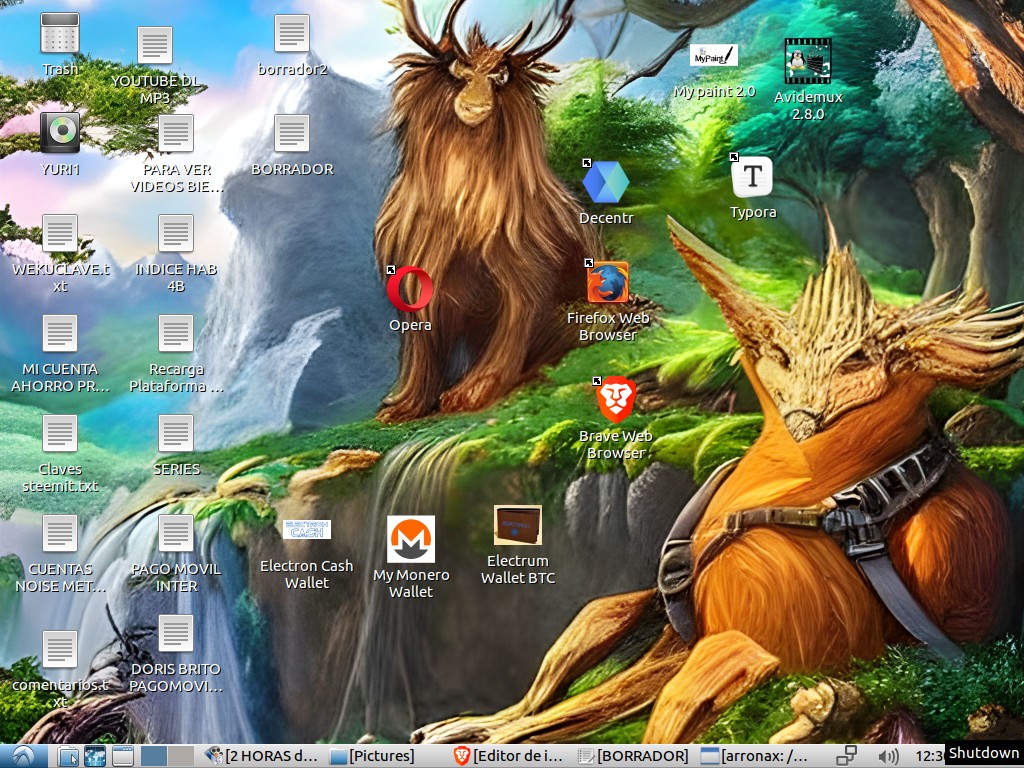Launch Opera browser shortcut

tap(409, 288)
